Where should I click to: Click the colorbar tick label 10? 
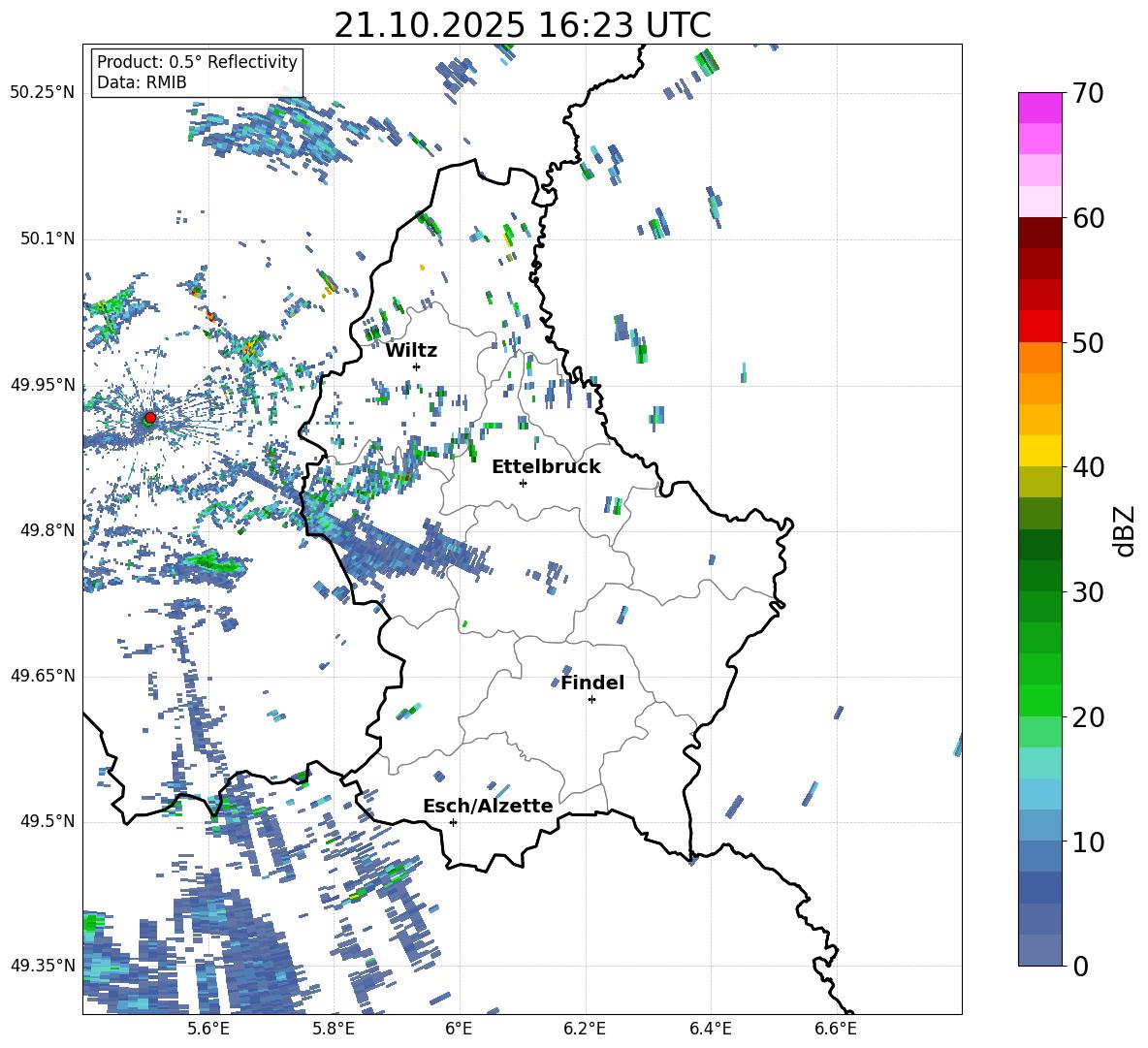(1089, 842)
